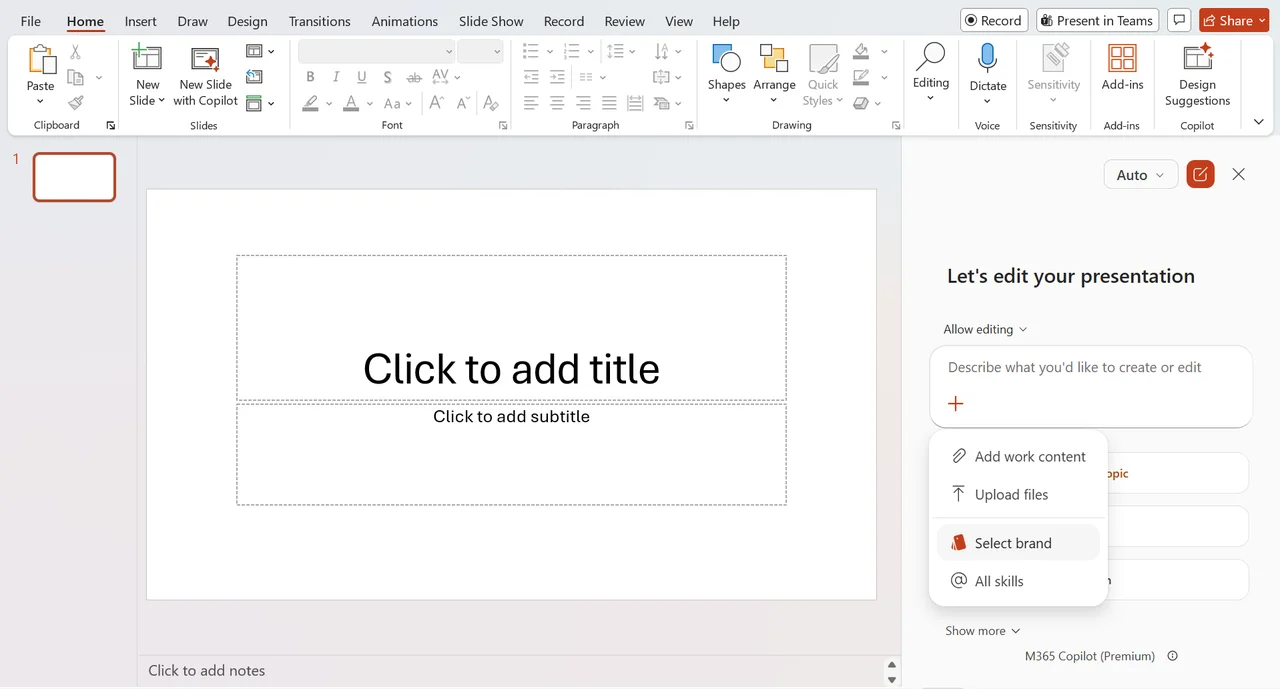Expand the Allow editing dropdown
Screen dimensions: 1280x689
[x=985, y=329]
